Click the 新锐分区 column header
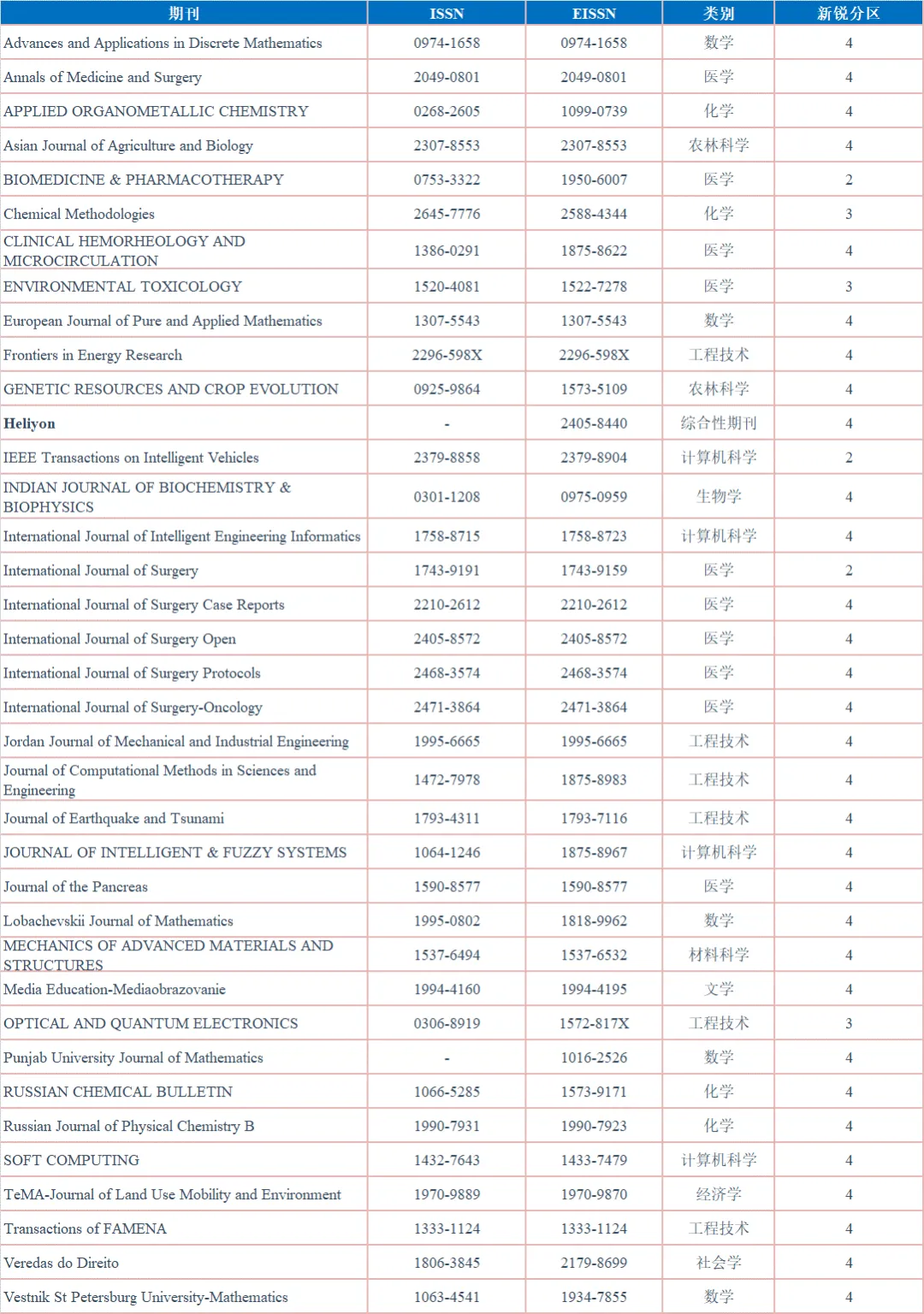924x1314 pixels. [849, 13]
